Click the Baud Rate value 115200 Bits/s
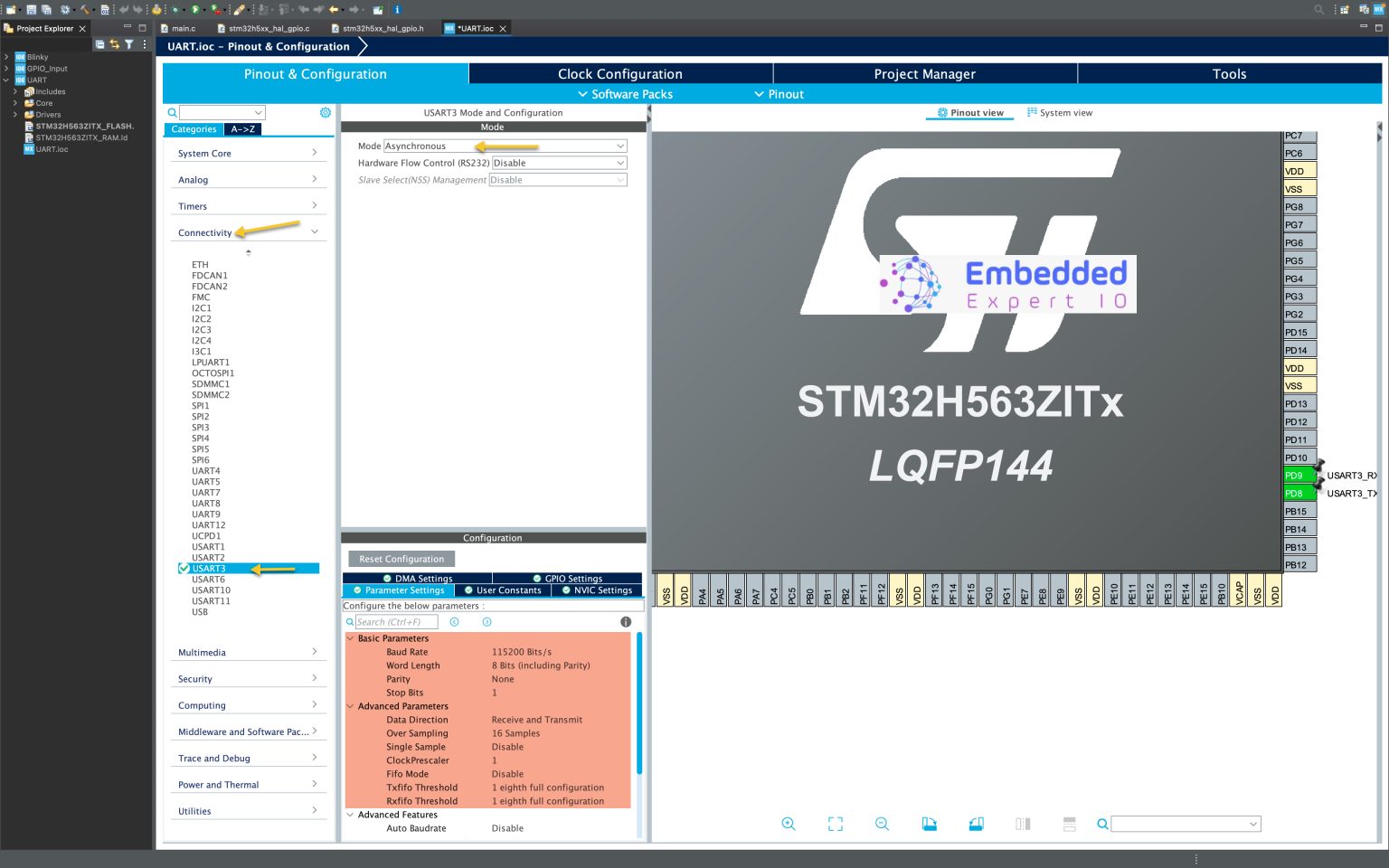Screen dimensions: 1389x868 (x=522, y=652)
